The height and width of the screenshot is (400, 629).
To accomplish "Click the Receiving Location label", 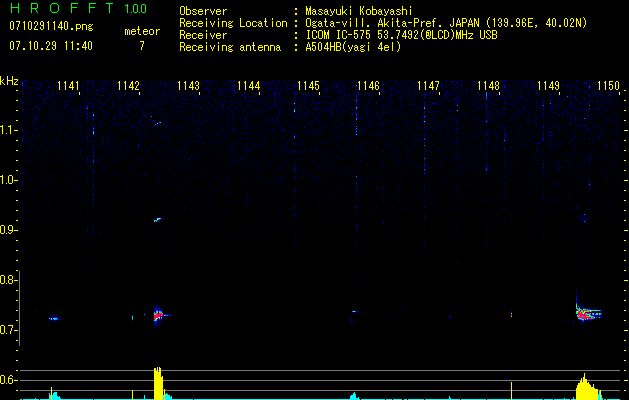I will (x=233, y=23).
